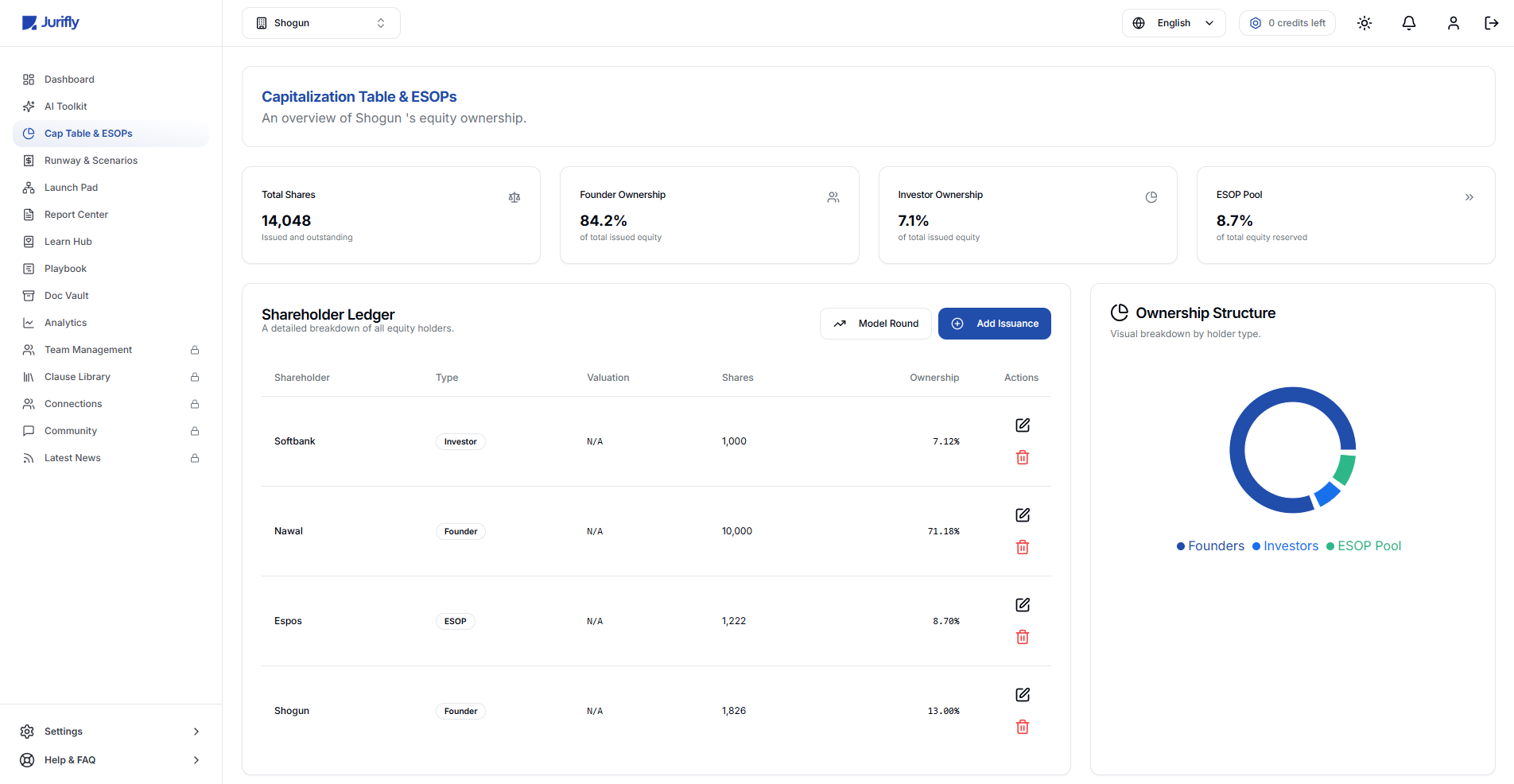Click the pie icon on Investor Ownership card
This screenshot has height=784, width=1514.
point(1151,197)
